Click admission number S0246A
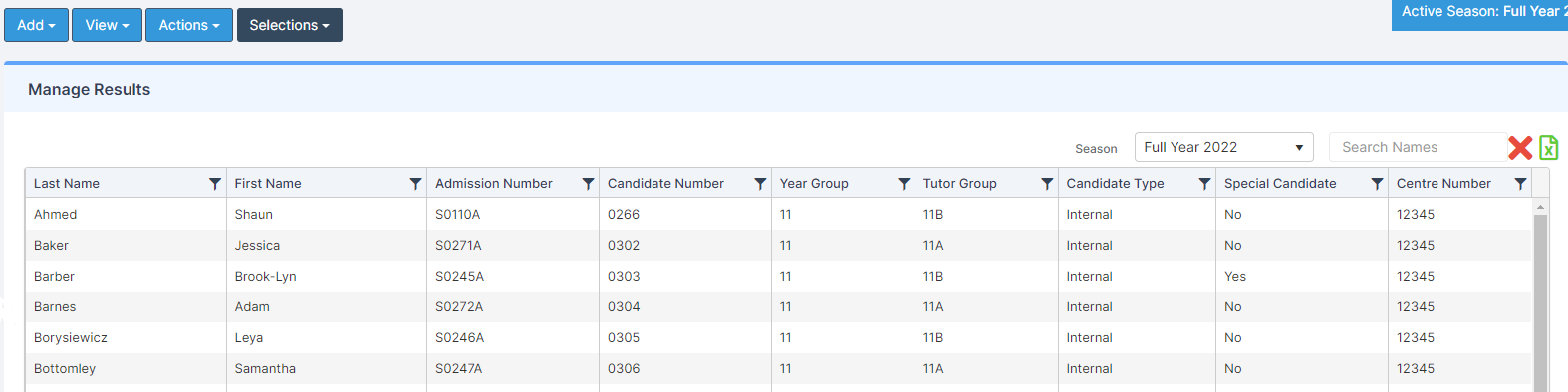Image resolution: width=1568 pixels, height=392 pixels. tap(459, 338)
